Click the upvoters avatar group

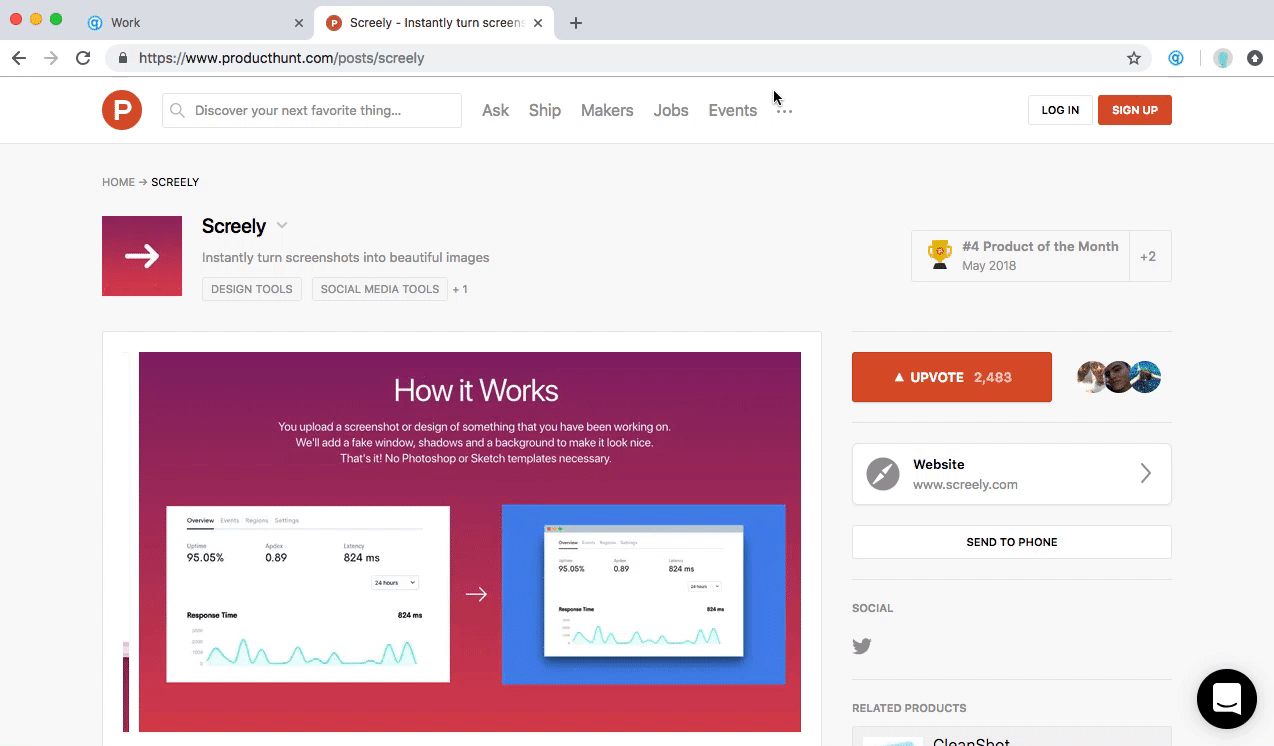pos(1119,377)
